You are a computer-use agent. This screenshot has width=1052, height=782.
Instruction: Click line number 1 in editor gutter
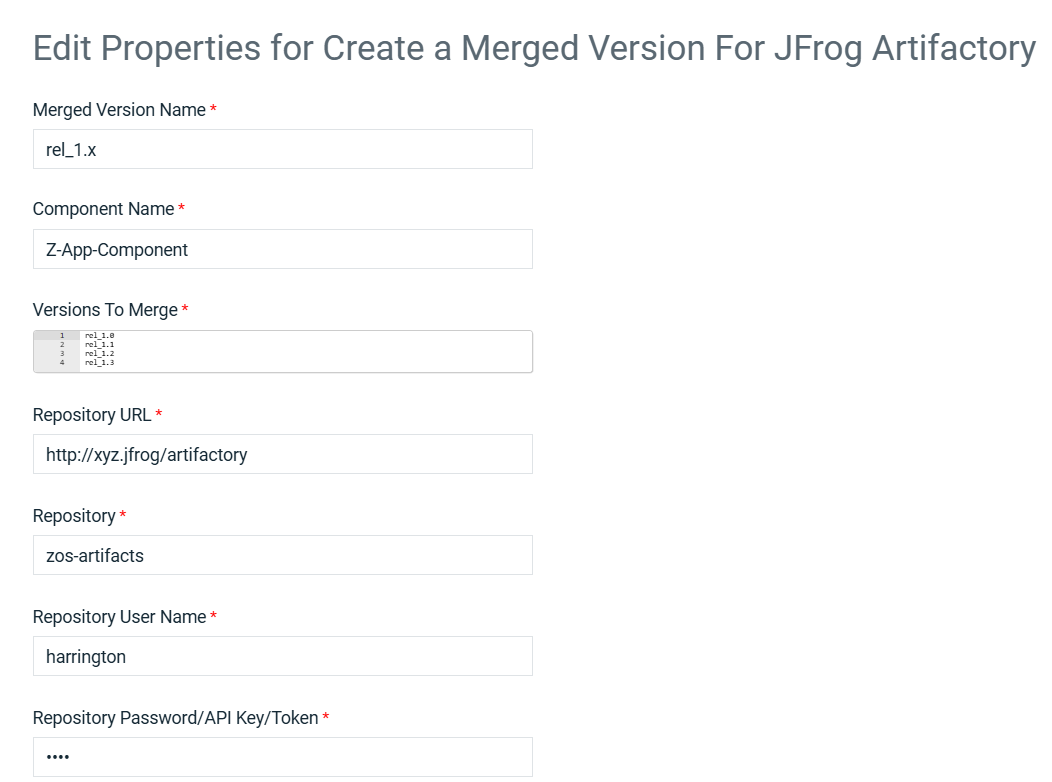62,335
